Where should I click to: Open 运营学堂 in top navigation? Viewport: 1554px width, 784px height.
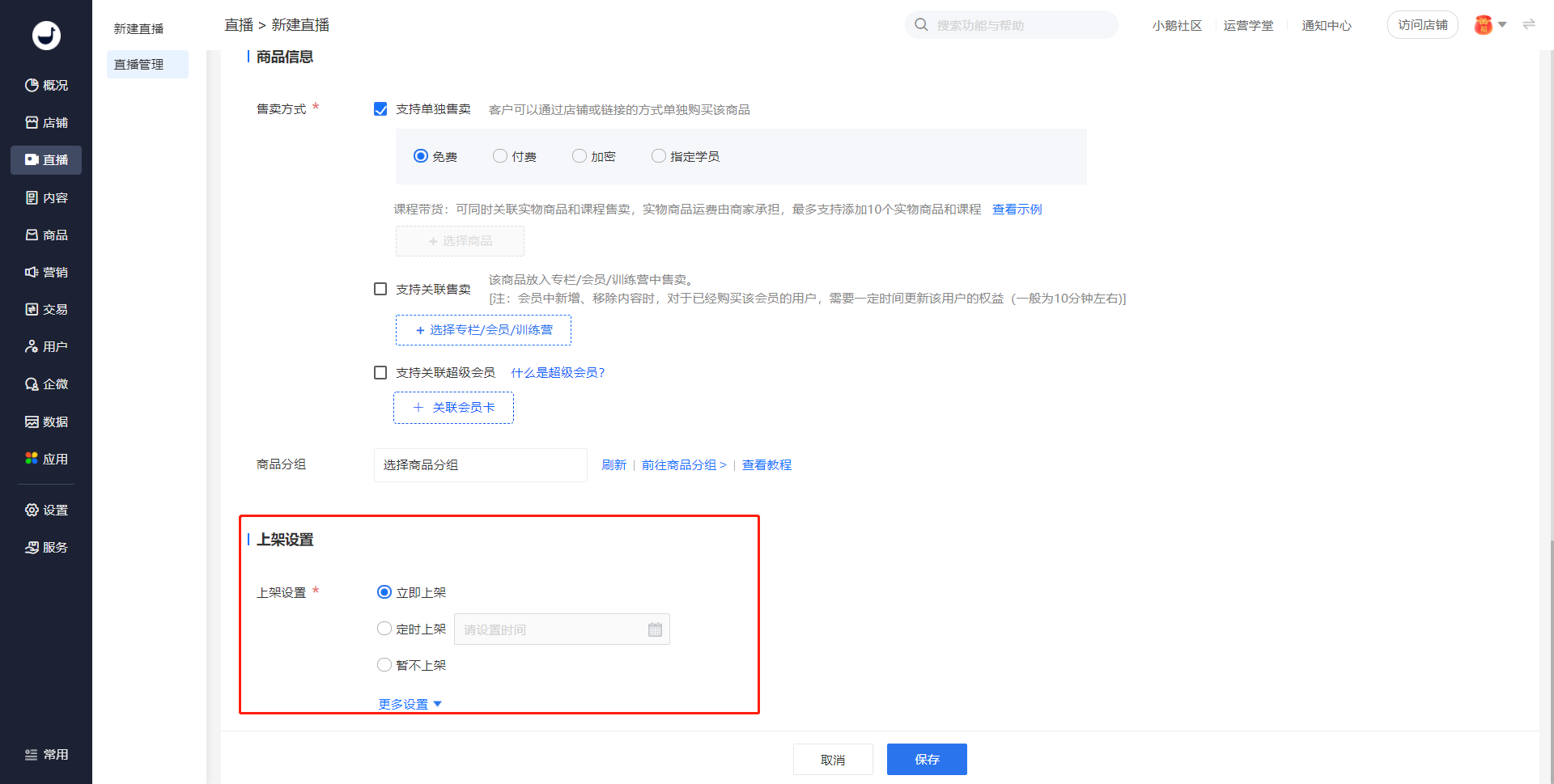(1248, 25)
